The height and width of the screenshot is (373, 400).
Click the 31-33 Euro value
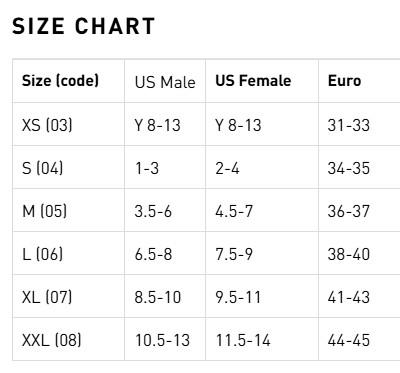coord(349,125)
